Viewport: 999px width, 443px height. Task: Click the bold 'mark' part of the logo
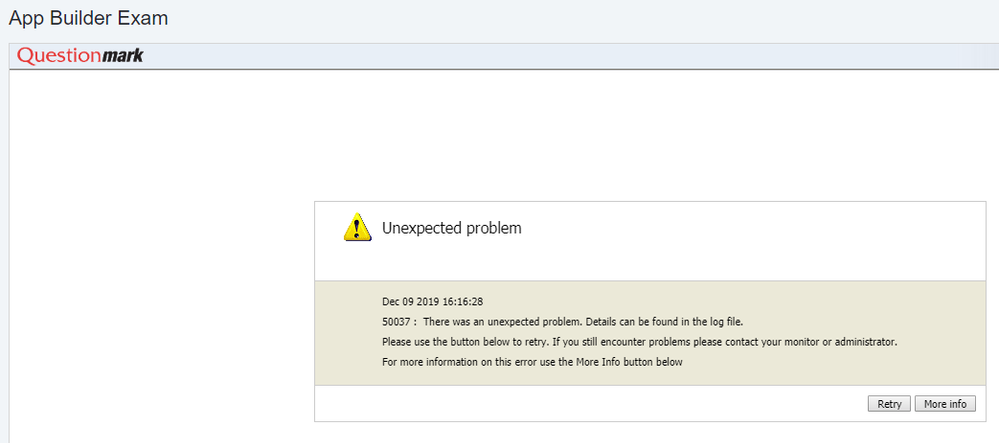[123, 56]
